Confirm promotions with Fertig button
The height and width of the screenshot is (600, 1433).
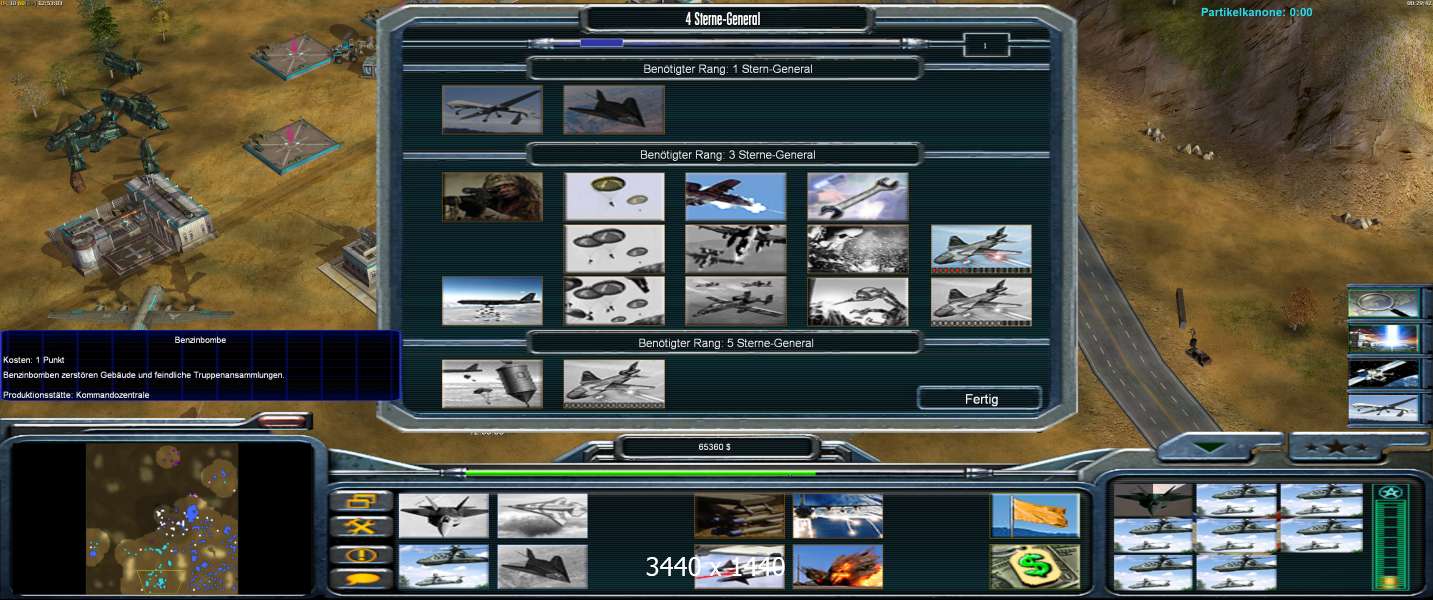[980, 398]
